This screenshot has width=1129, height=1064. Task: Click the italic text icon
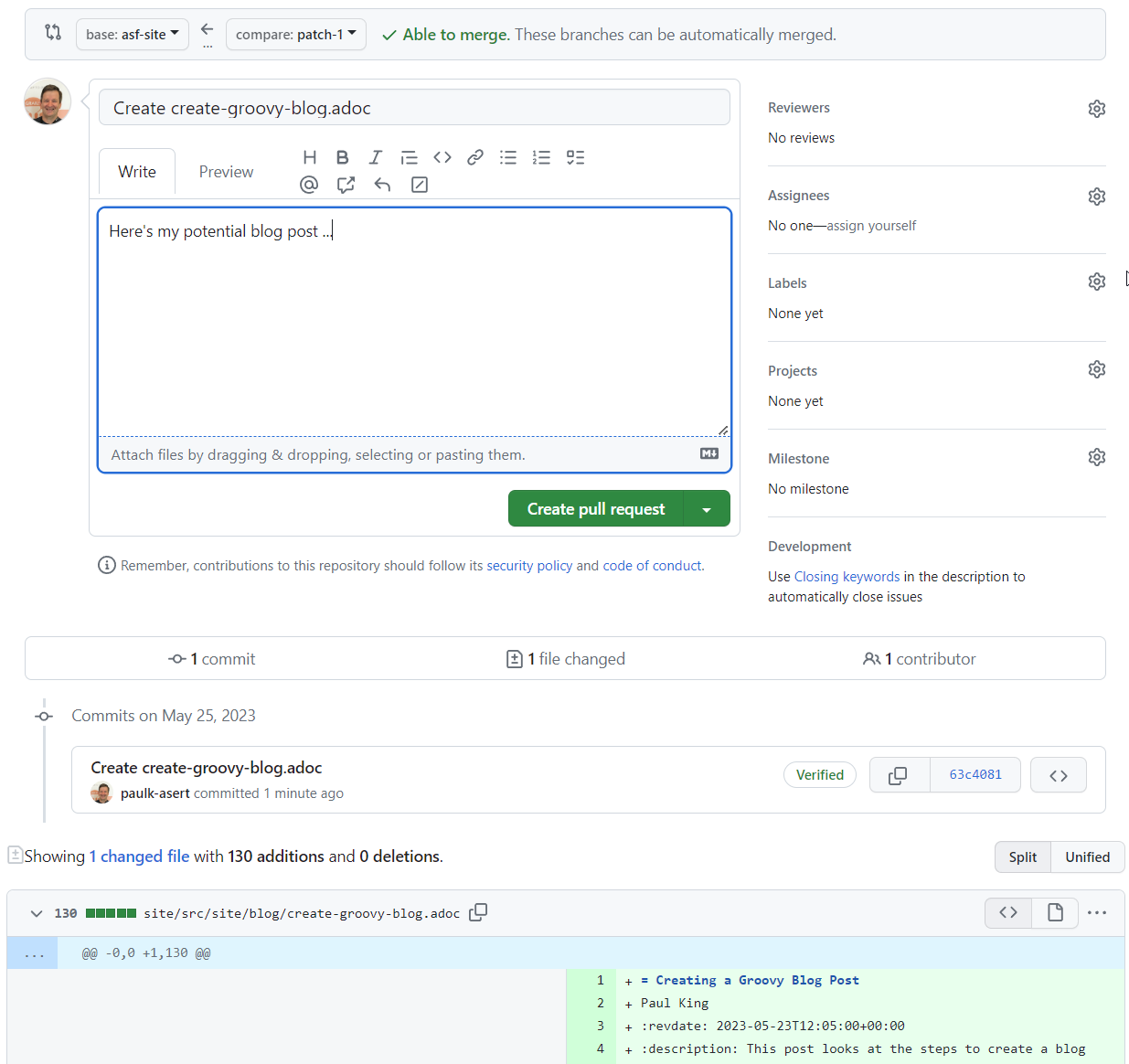pos(375,157)
